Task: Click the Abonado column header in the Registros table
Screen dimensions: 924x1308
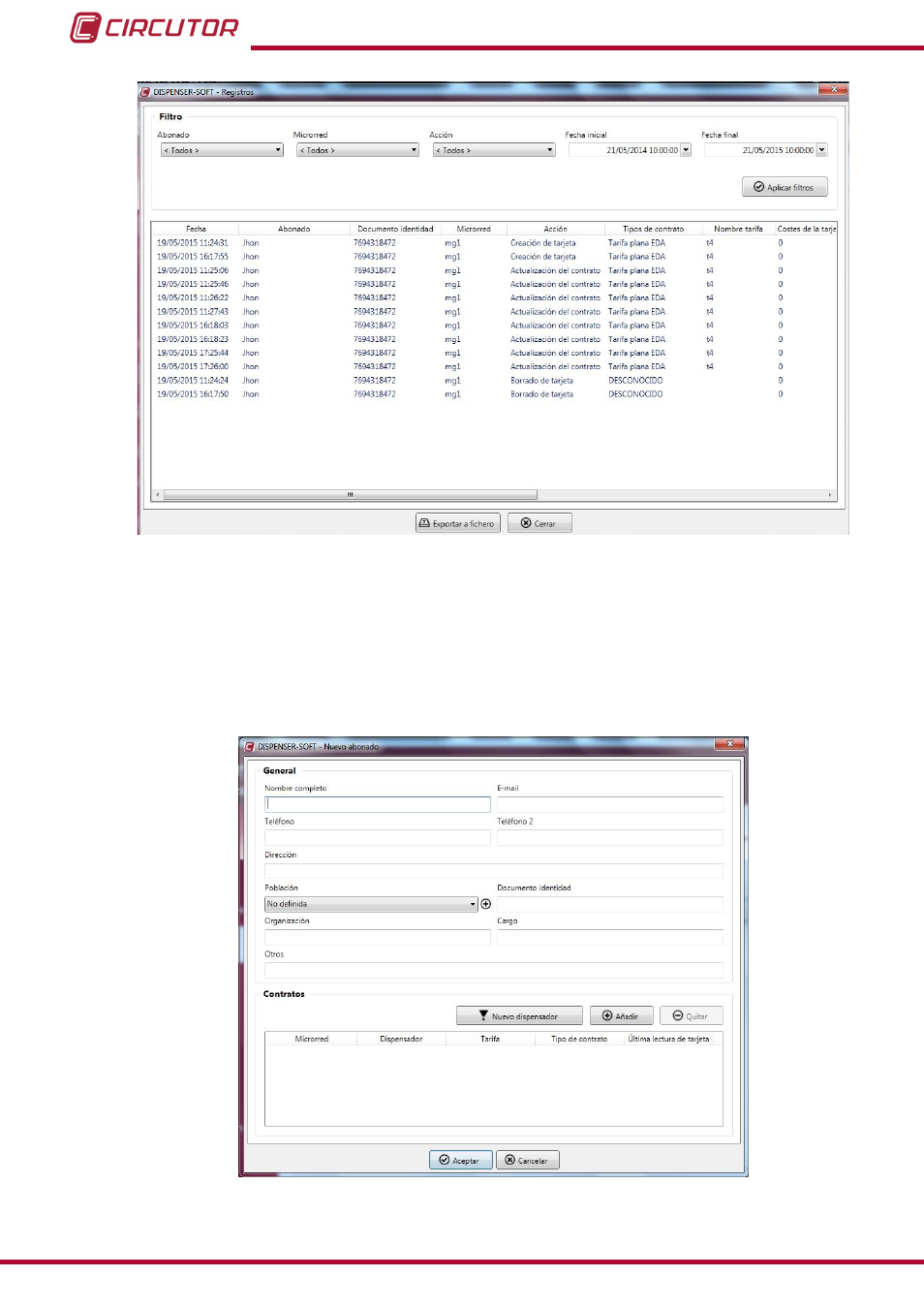Action: pyautogui.click(x=294, y=230)
